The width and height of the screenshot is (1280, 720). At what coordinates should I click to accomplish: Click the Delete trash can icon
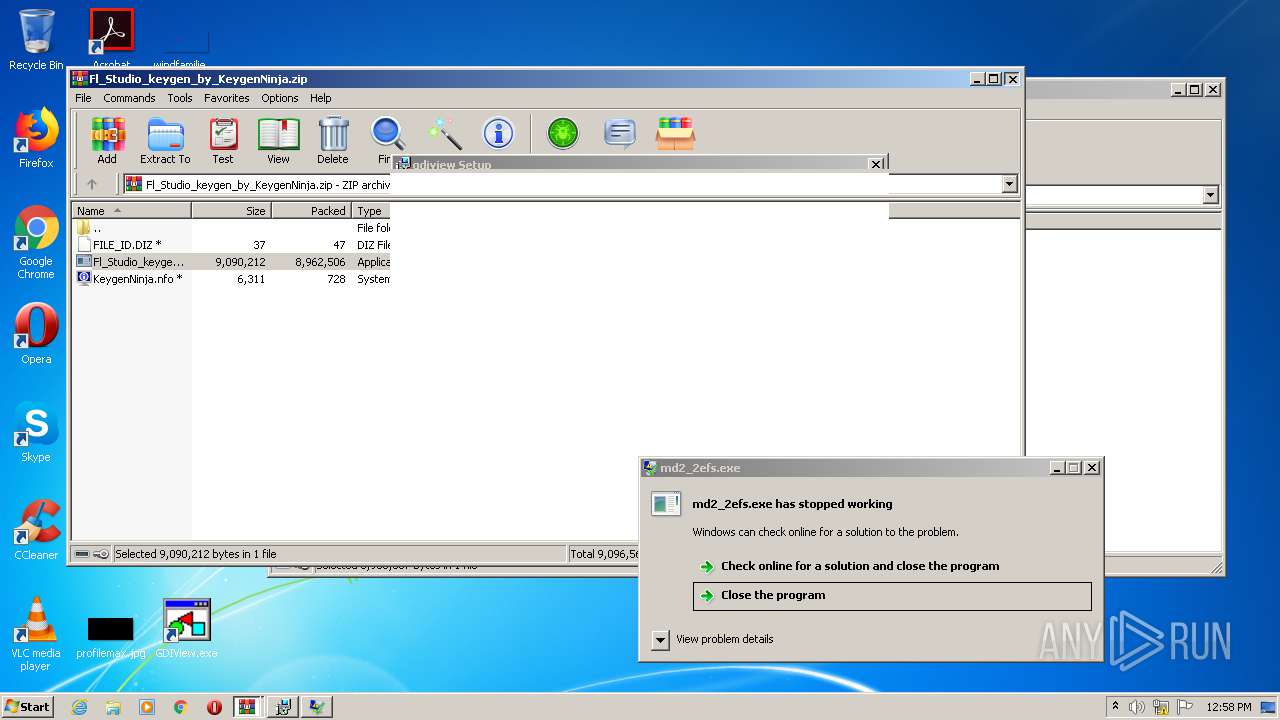click(x=333, y=141)
